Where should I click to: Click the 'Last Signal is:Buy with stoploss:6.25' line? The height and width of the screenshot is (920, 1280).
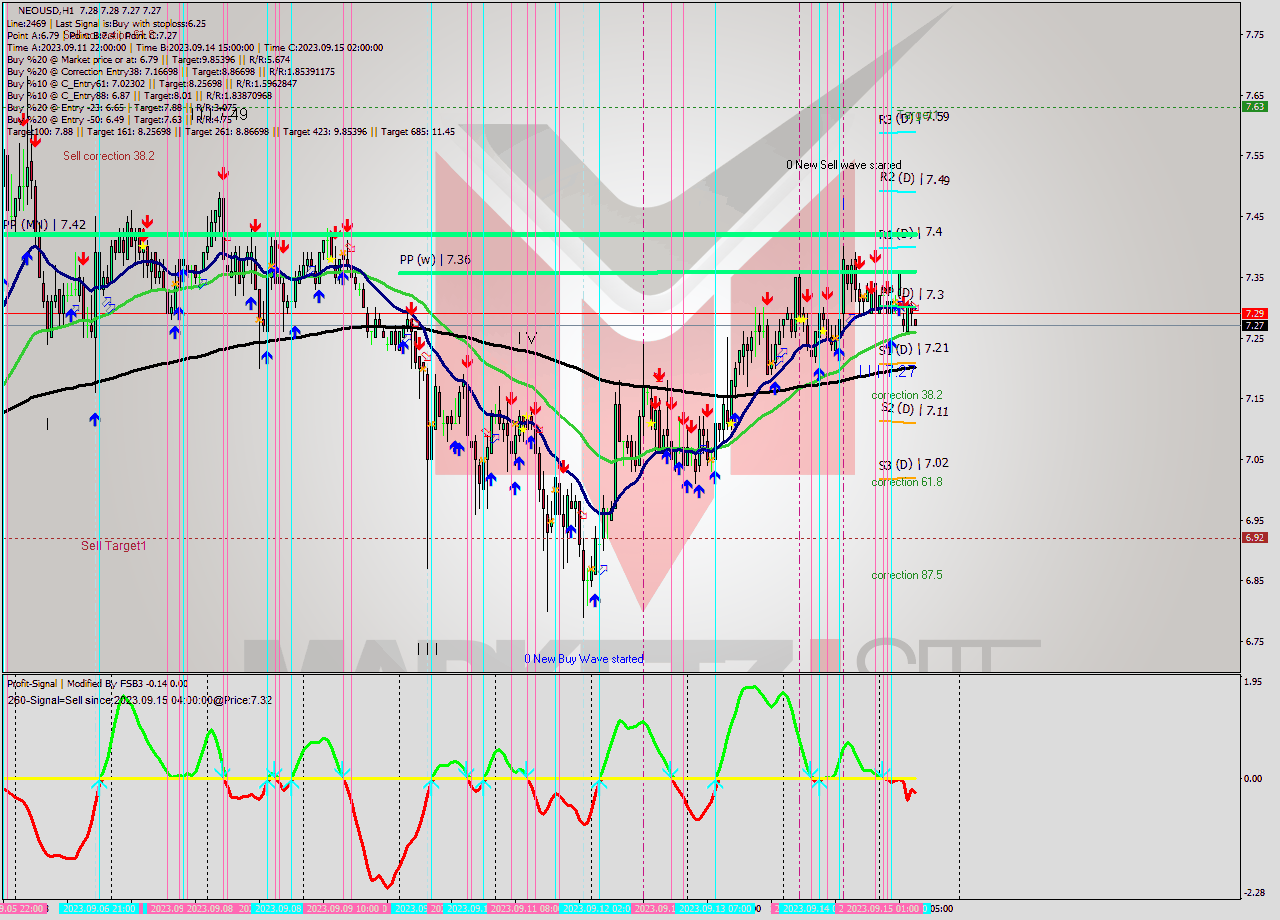click(x=131, y=23)
